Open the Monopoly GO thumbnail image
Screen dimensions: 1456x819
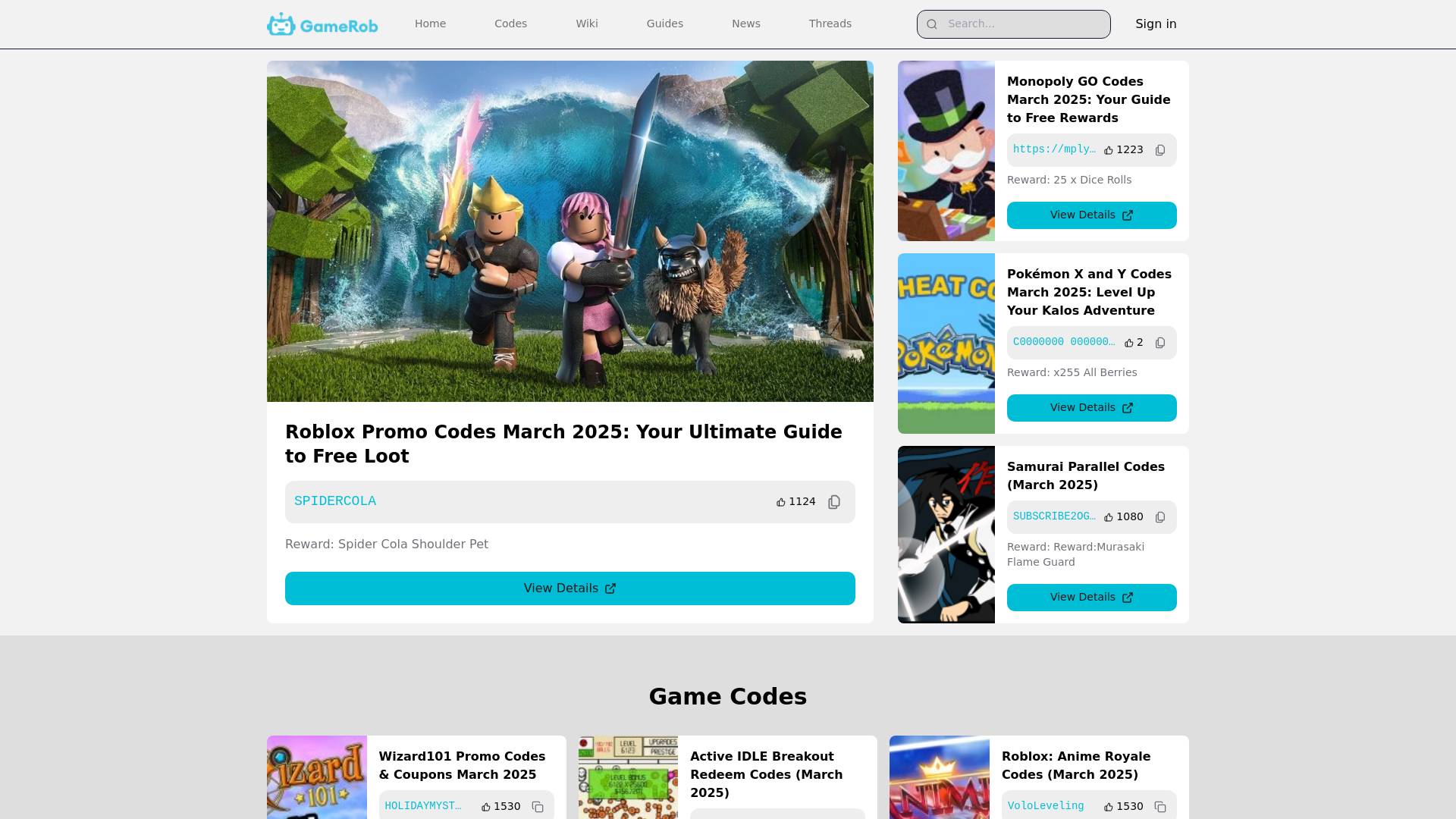946,151
